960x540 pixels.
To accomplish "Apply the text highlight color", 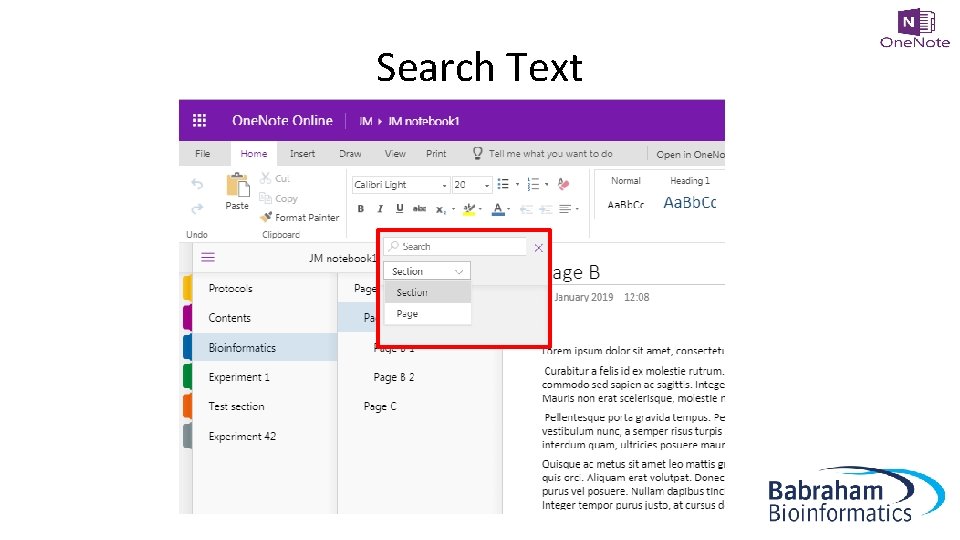I will pos(469,209).
